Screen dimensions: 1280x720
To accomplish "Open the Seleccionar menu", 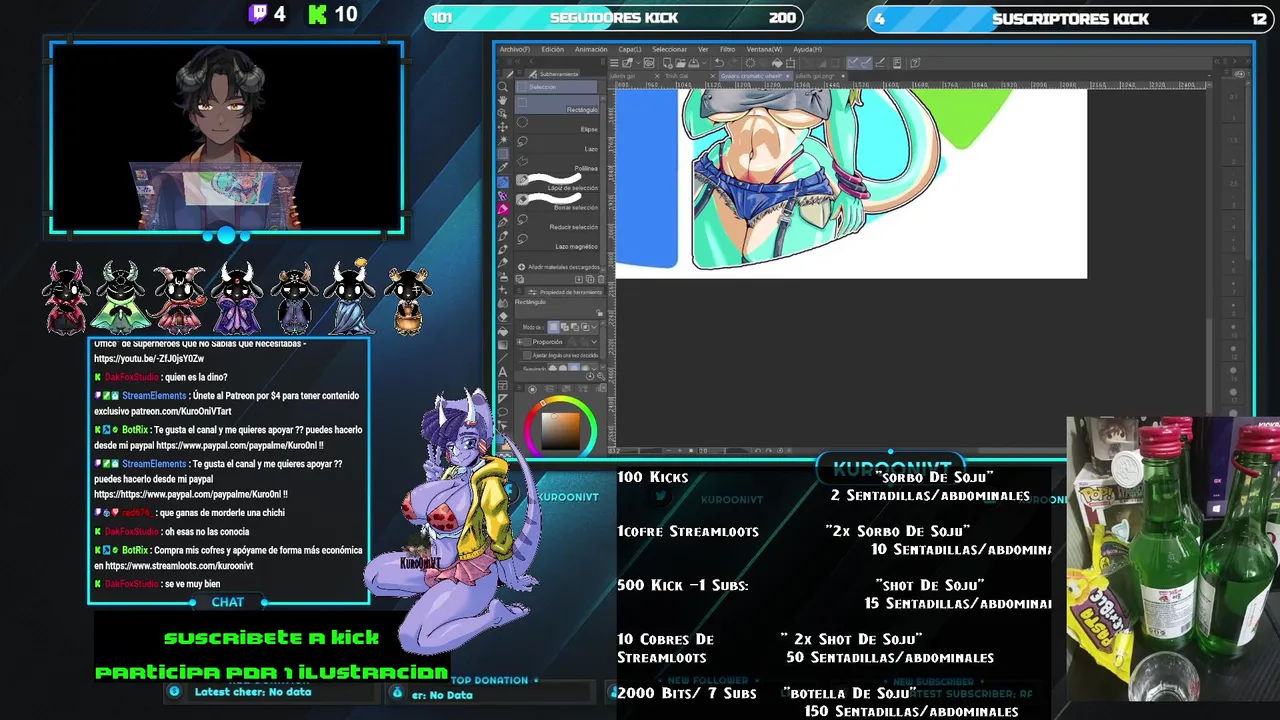I will pyautogui.click(x=669, y=49).
